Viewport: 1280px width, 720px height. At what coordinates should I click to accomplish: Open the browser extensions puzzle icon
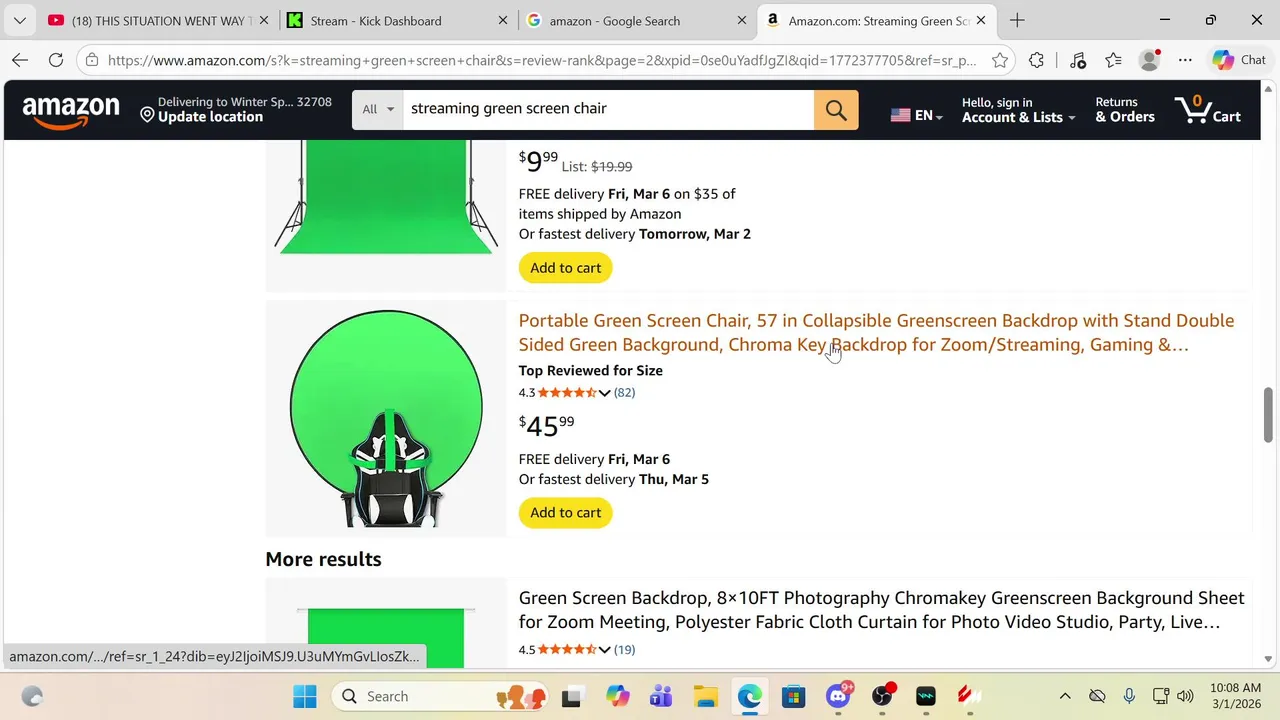coord(1036,60)
